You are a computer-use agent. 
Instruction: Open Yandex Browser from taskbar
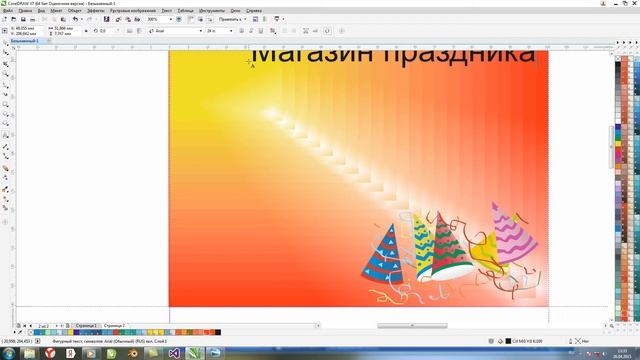(50, 353)
